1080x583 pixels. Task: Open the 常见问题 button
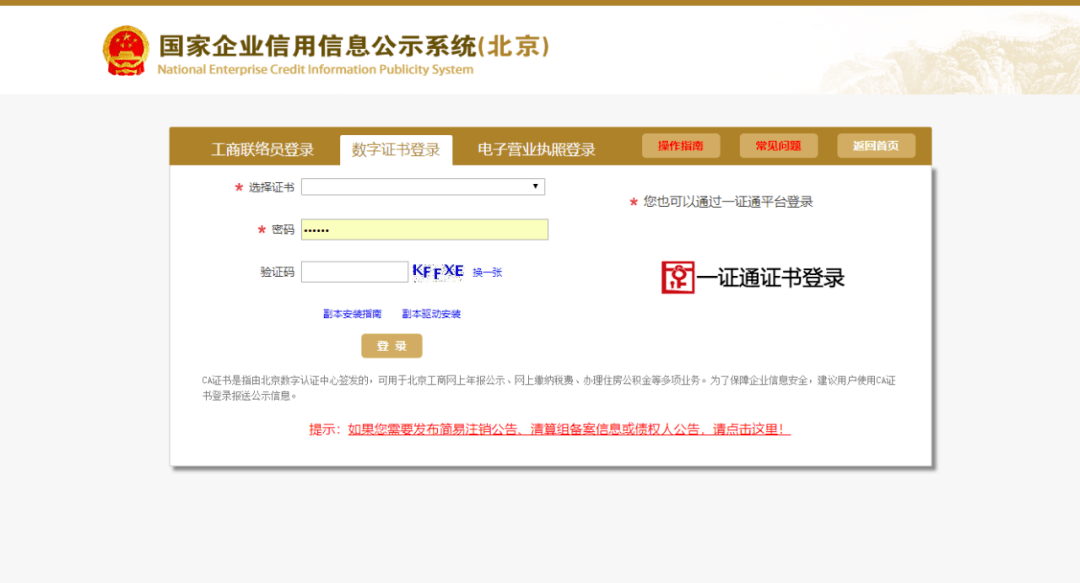coord(778,145)
